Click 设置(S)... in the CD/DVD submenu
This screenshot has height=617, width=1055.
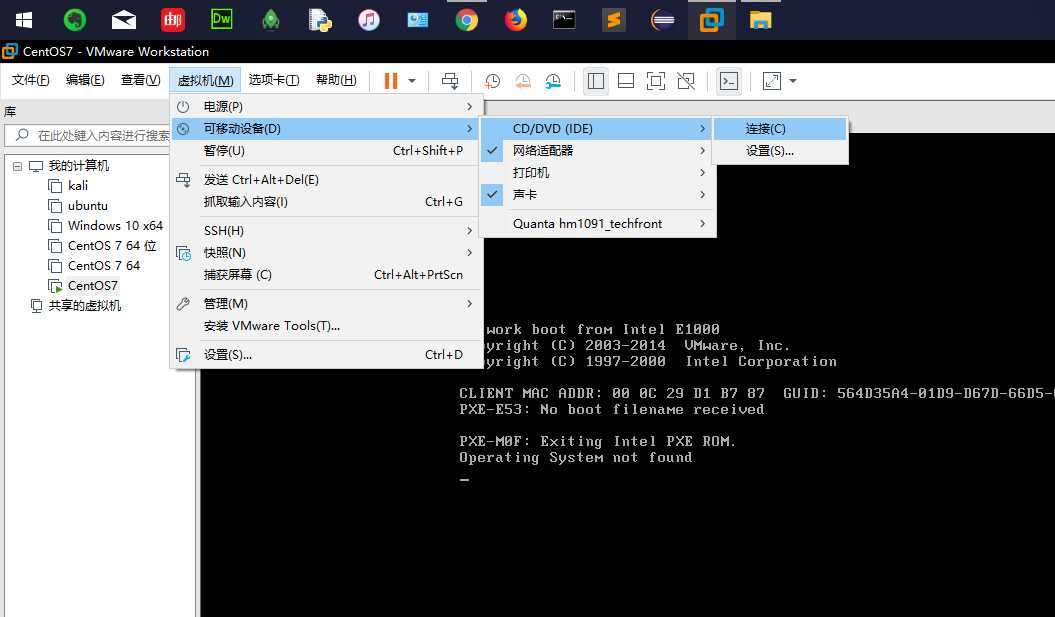(780, 151)
